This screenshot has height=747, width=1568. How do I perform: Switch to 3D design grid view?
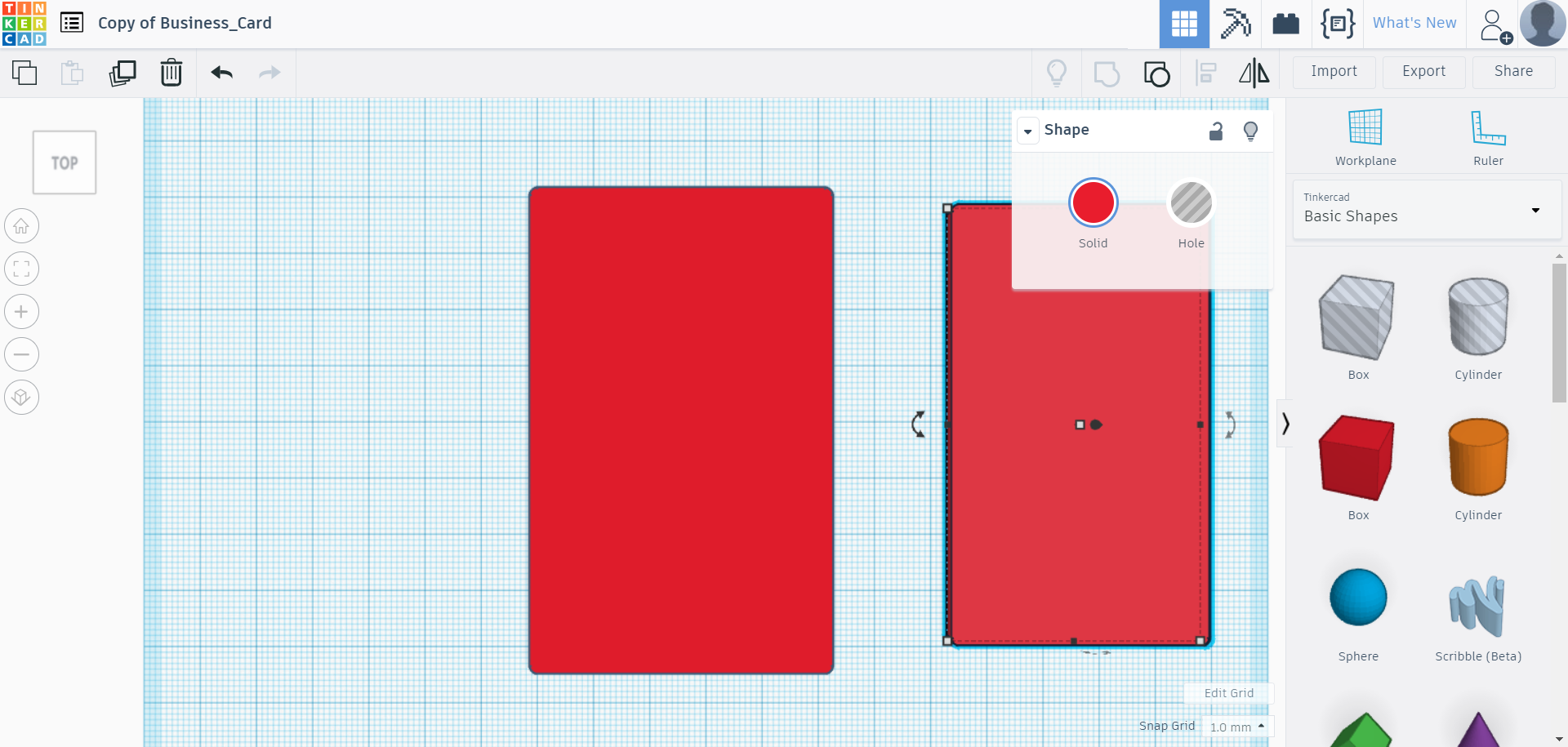(1184, 24)
